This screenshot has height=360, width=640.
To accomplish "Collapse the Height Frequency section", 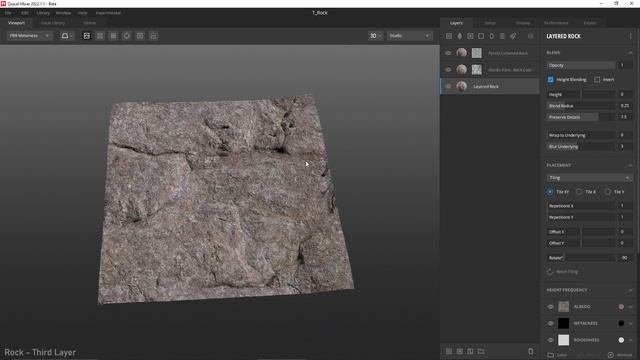I will tap(631, 290).
